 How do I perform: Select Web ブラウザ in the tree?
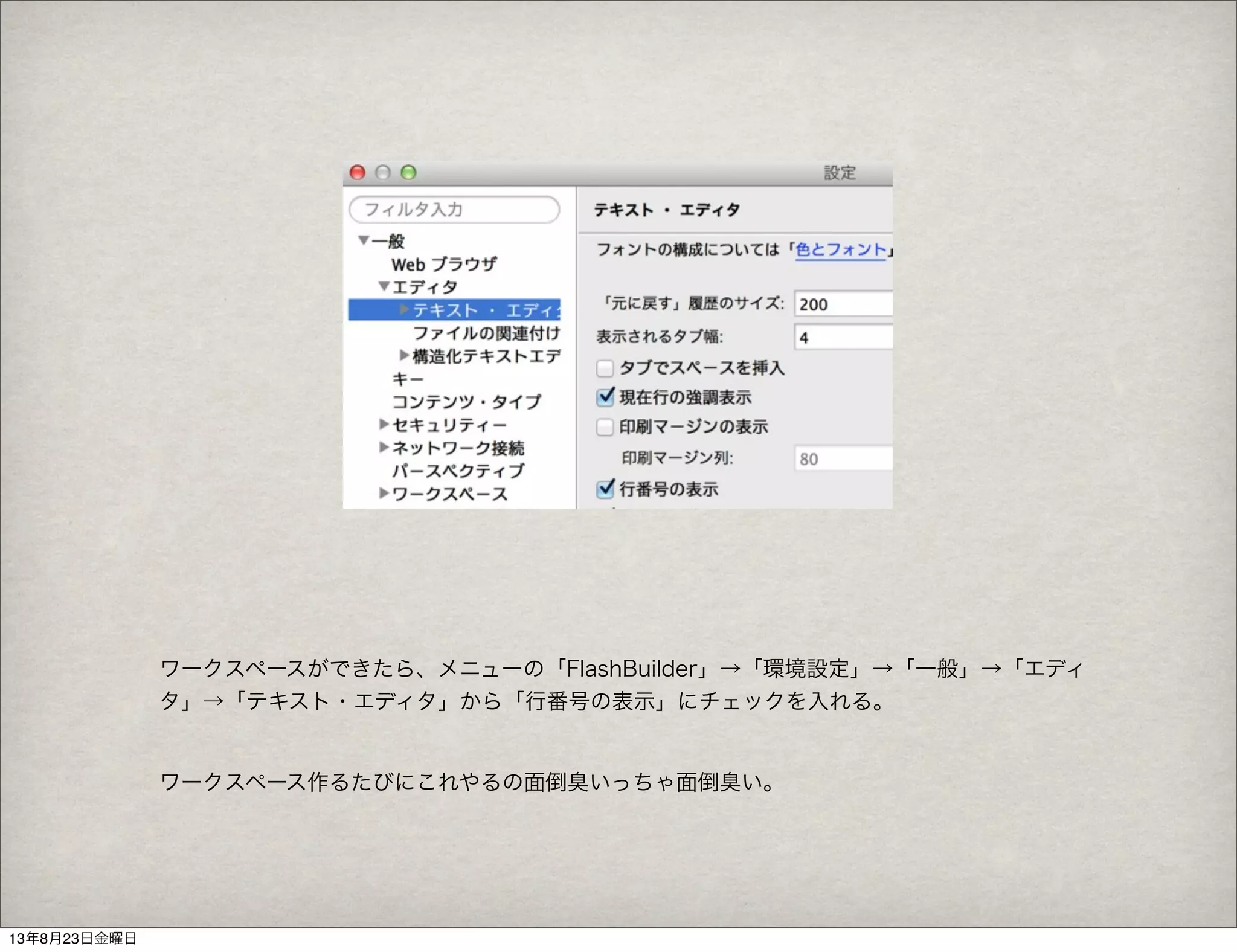(x=444, y=264)
